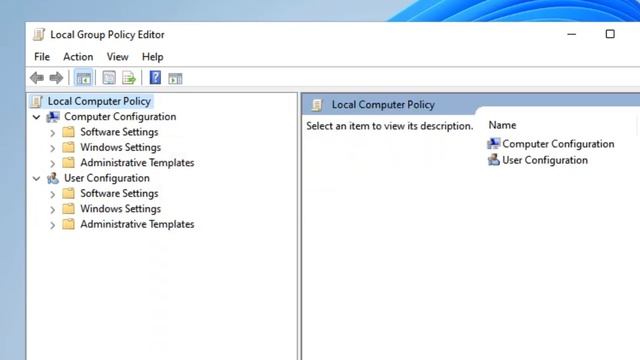Screen dimensions: 640x360
Task: Select Software Settings label under User Configuration
Action: coord(119,193)
